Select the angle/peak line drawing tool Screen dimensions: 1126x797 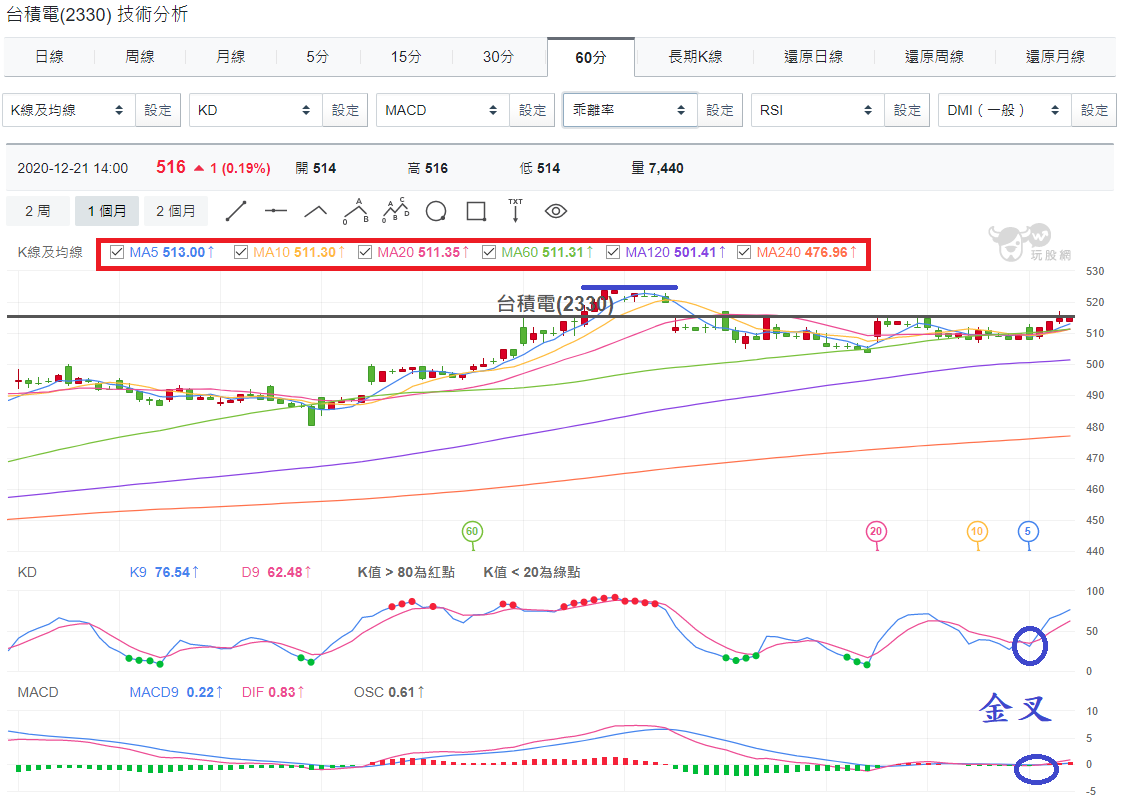[x=315, y=211]
